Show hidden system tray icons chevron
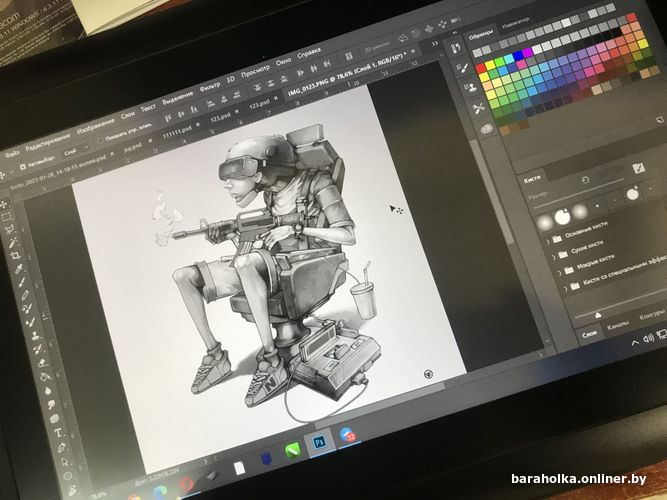 pyautogui.click(x=635, y=342)
